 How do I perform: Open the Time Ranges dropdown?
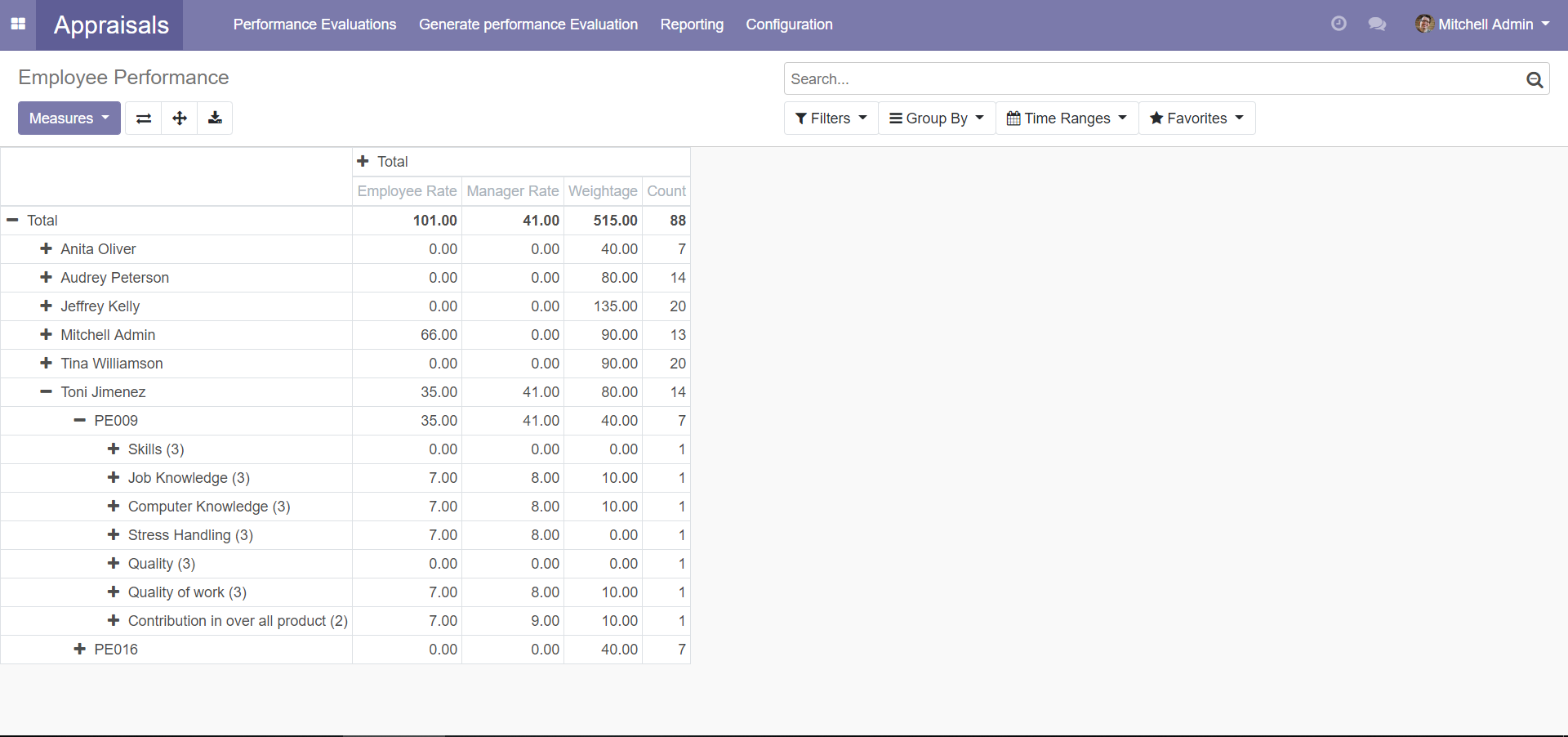point(1066,118)
